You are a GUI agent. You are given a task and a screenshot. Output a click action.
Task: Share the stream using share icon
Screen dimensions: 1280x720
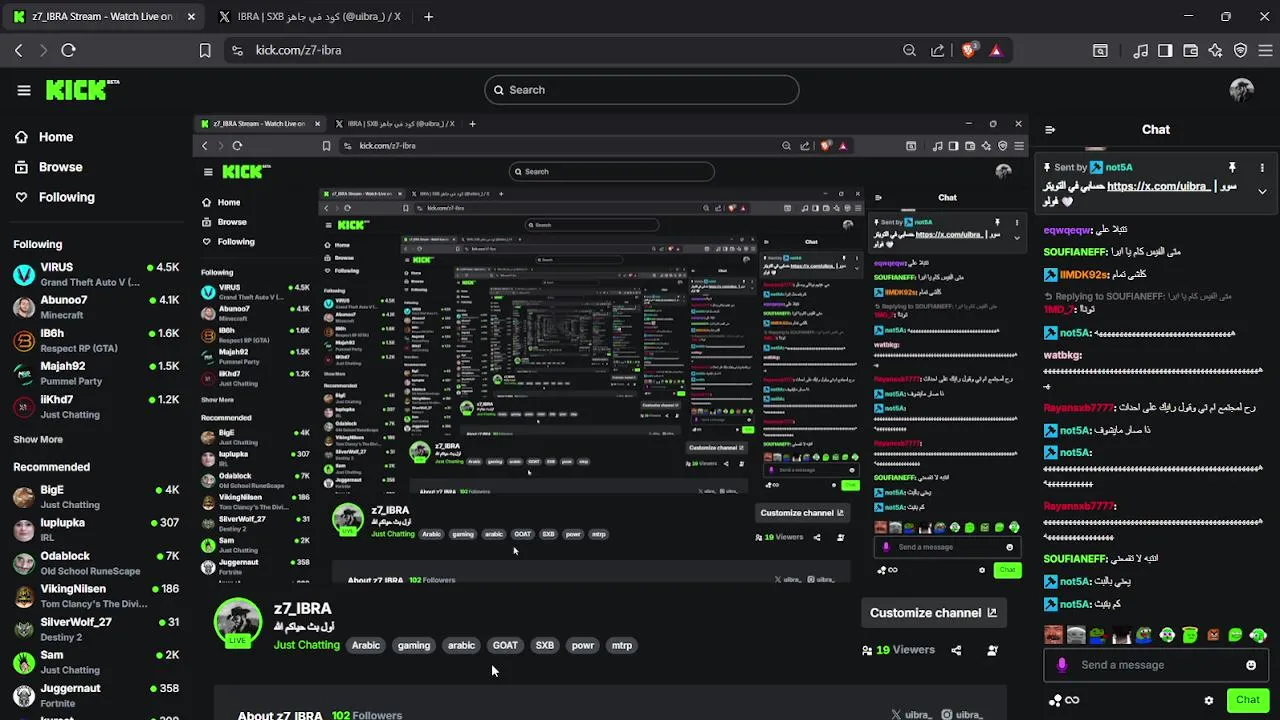956,650
